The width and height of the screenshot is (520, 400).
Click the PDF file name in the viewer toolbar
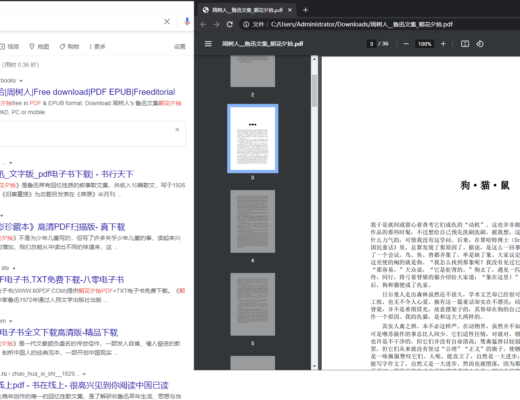263,44
